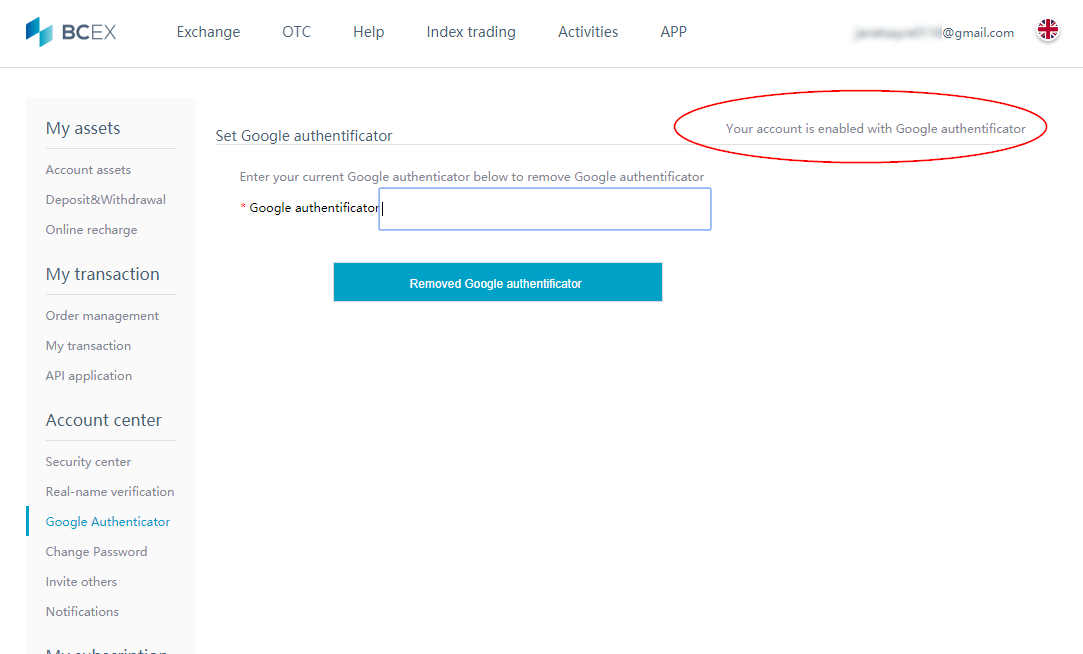
Task: Click the gmail.com account email
Action: click(935, 32)
